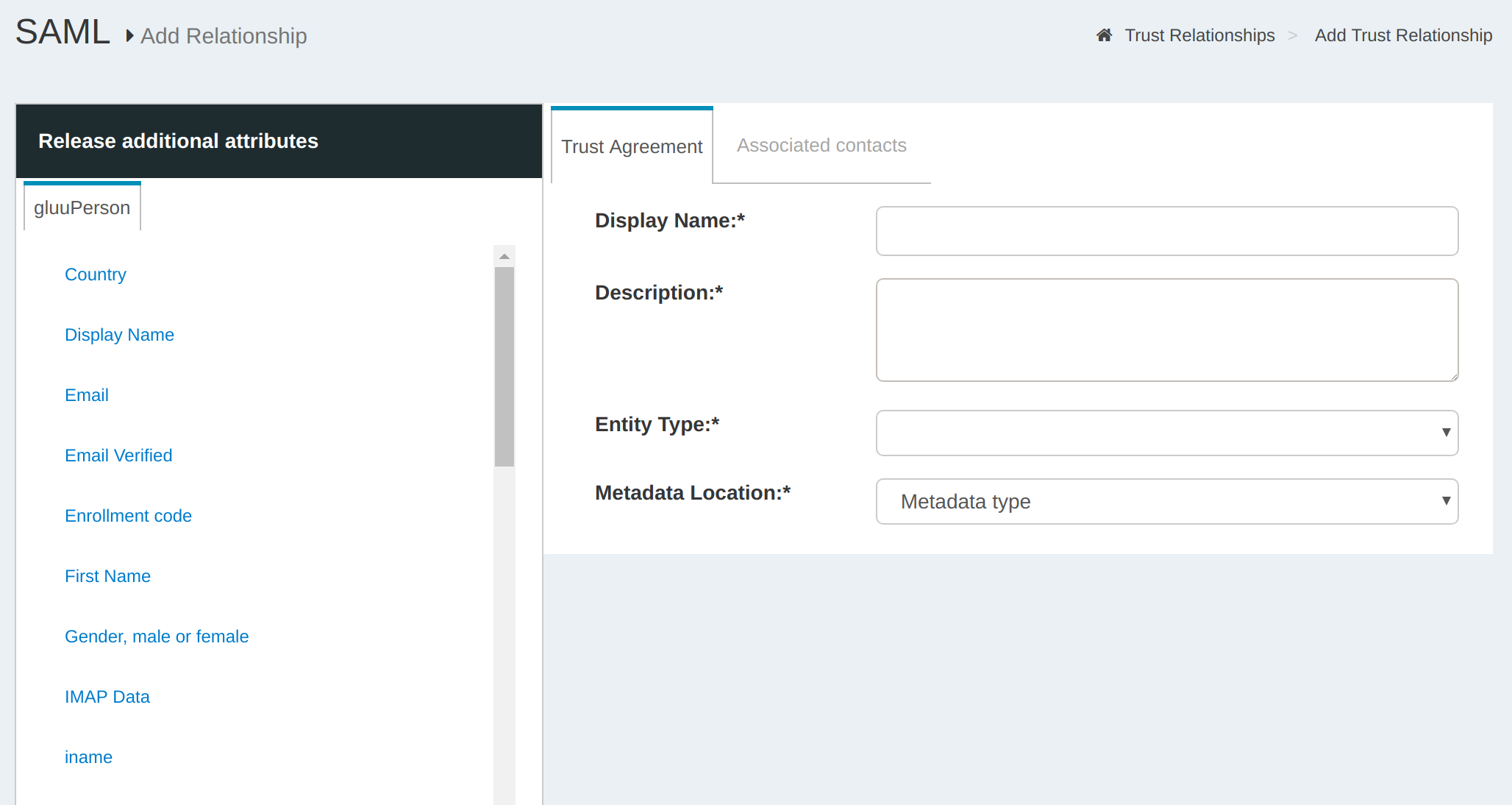The image size is (1512, 805).
Task: Click the attributes list scrollbar thumb
Action: coord(504,366)
